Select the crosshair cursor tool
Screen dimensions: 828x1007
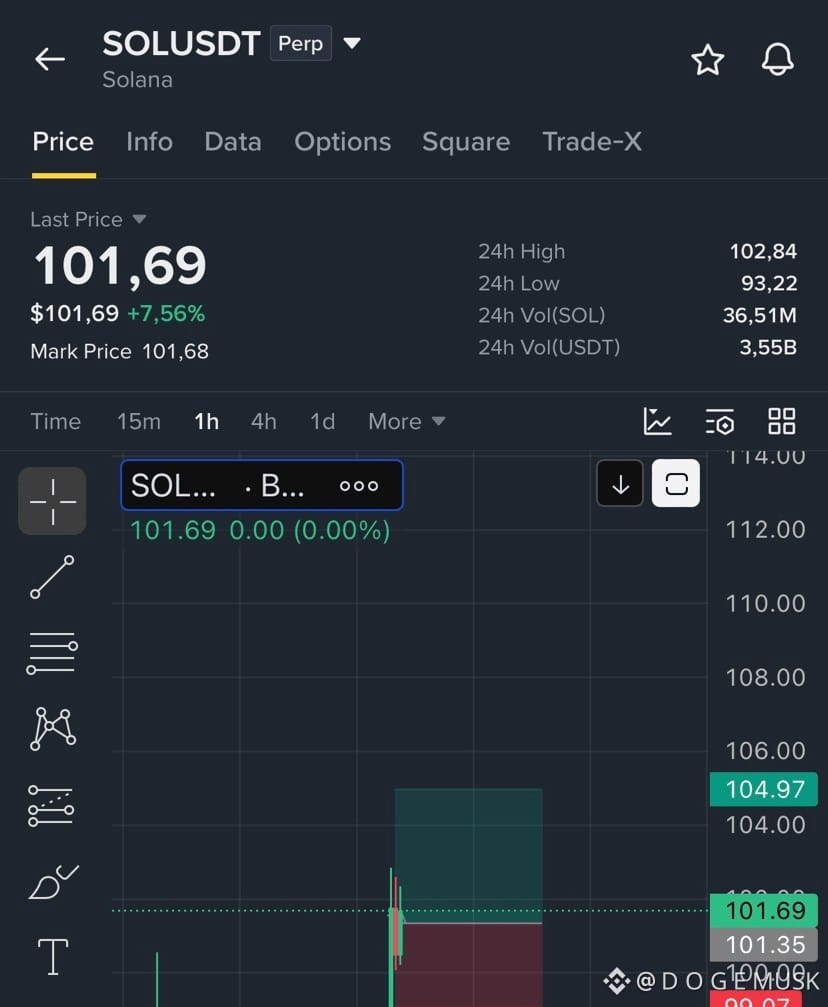[x=52, y=501]
